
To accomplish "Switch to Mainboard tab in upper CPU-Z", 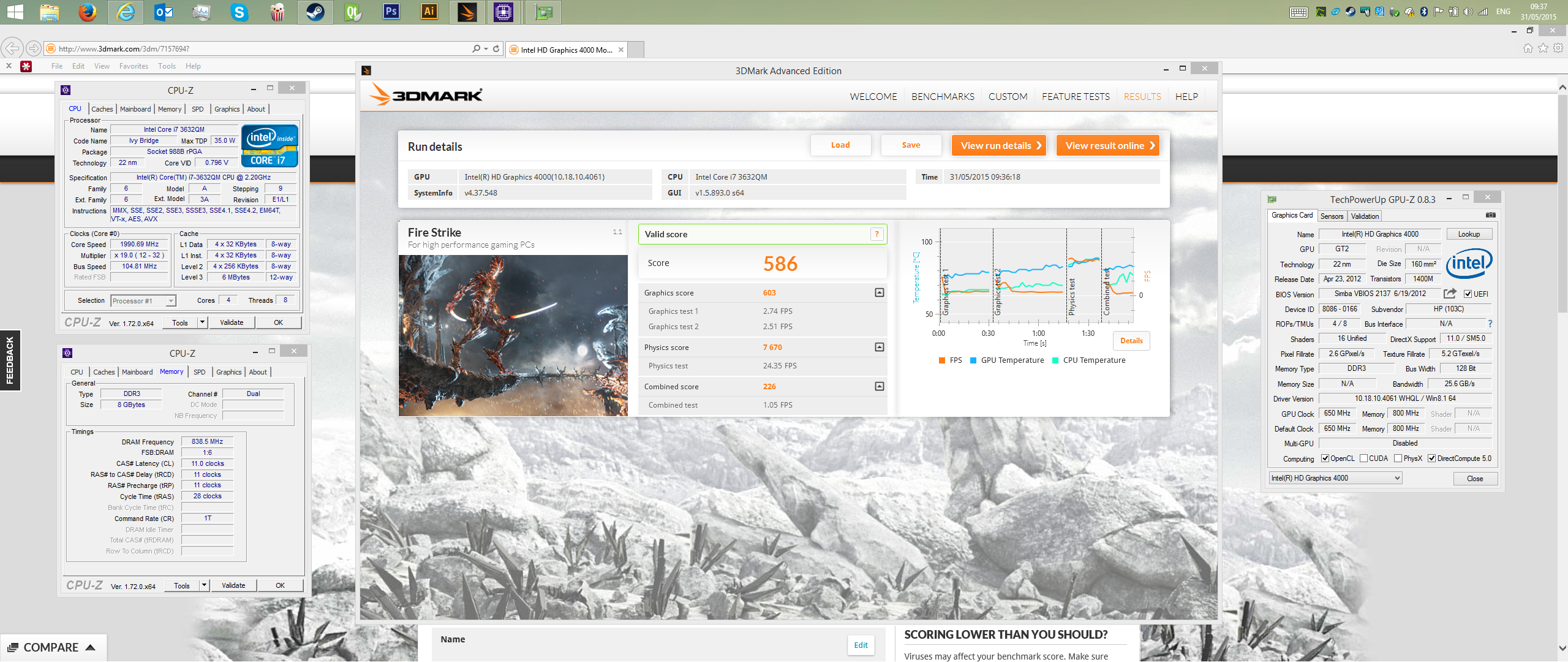I will [x=135, y=109].
